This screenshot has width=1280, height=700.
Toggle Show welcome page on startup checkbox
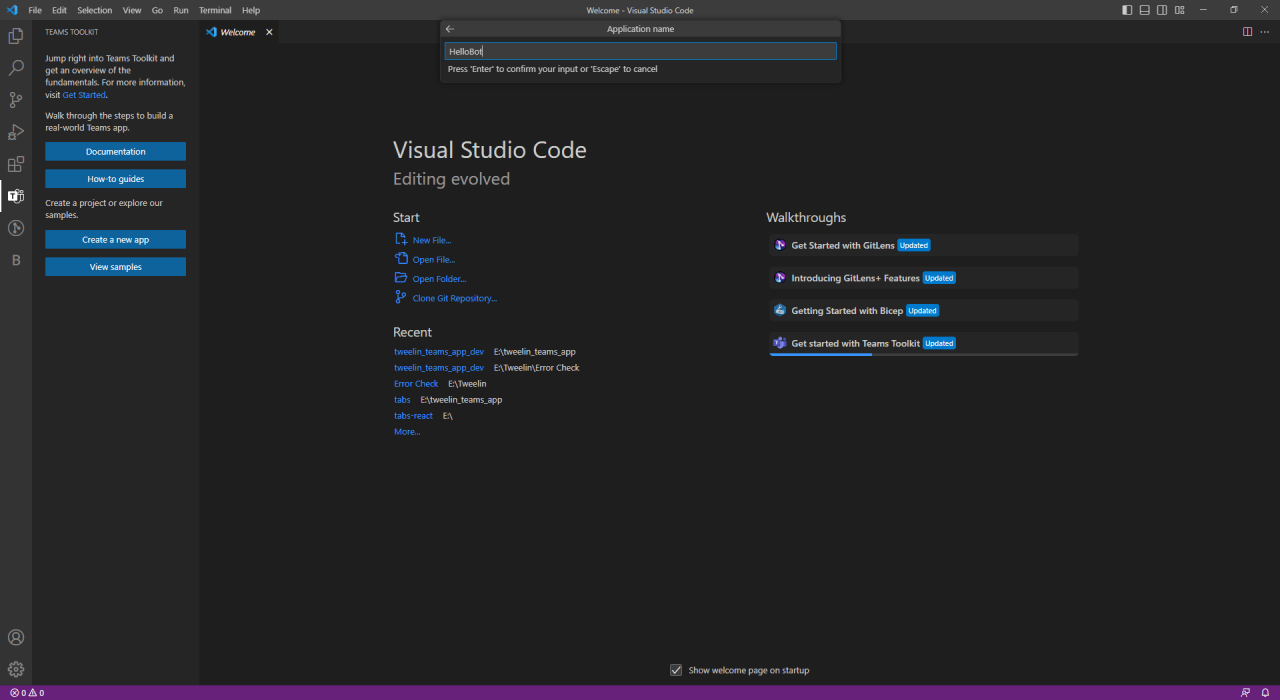click(676, 669)
